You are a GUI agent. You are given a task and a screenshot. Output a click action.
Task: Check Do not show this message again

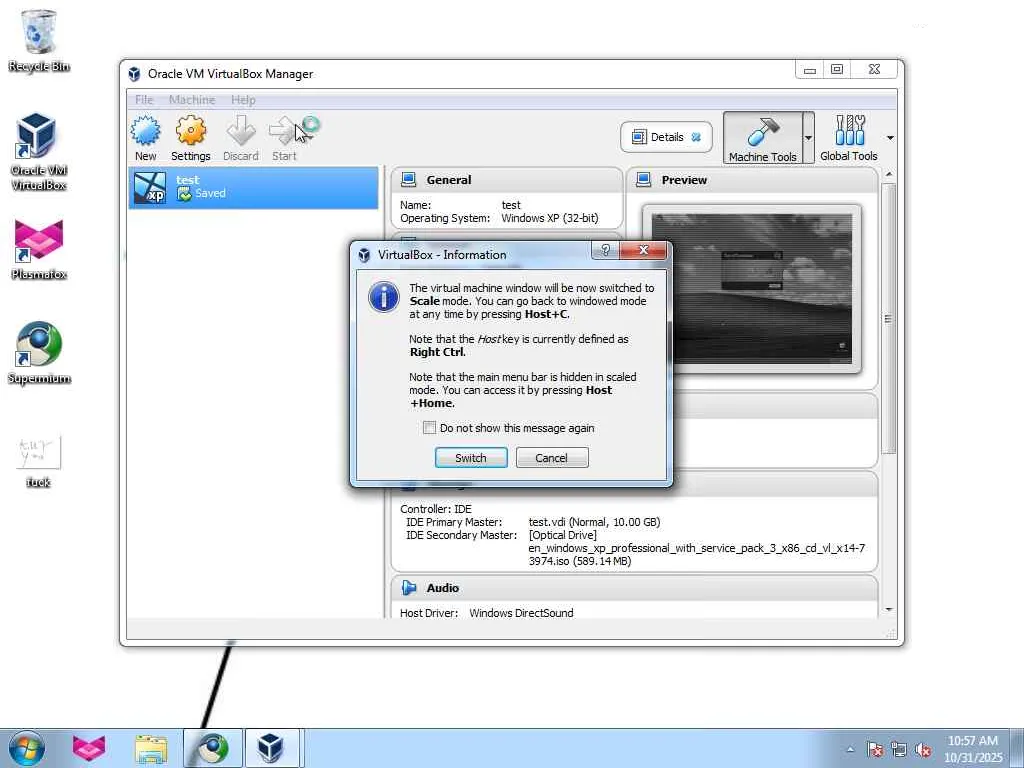tap(429, 428)
